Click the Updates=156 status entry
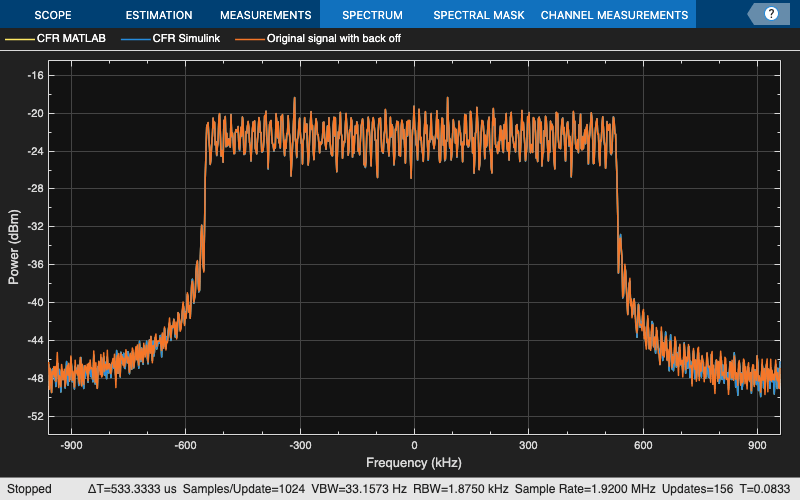800x500 pixels. [x=697, y=489]
